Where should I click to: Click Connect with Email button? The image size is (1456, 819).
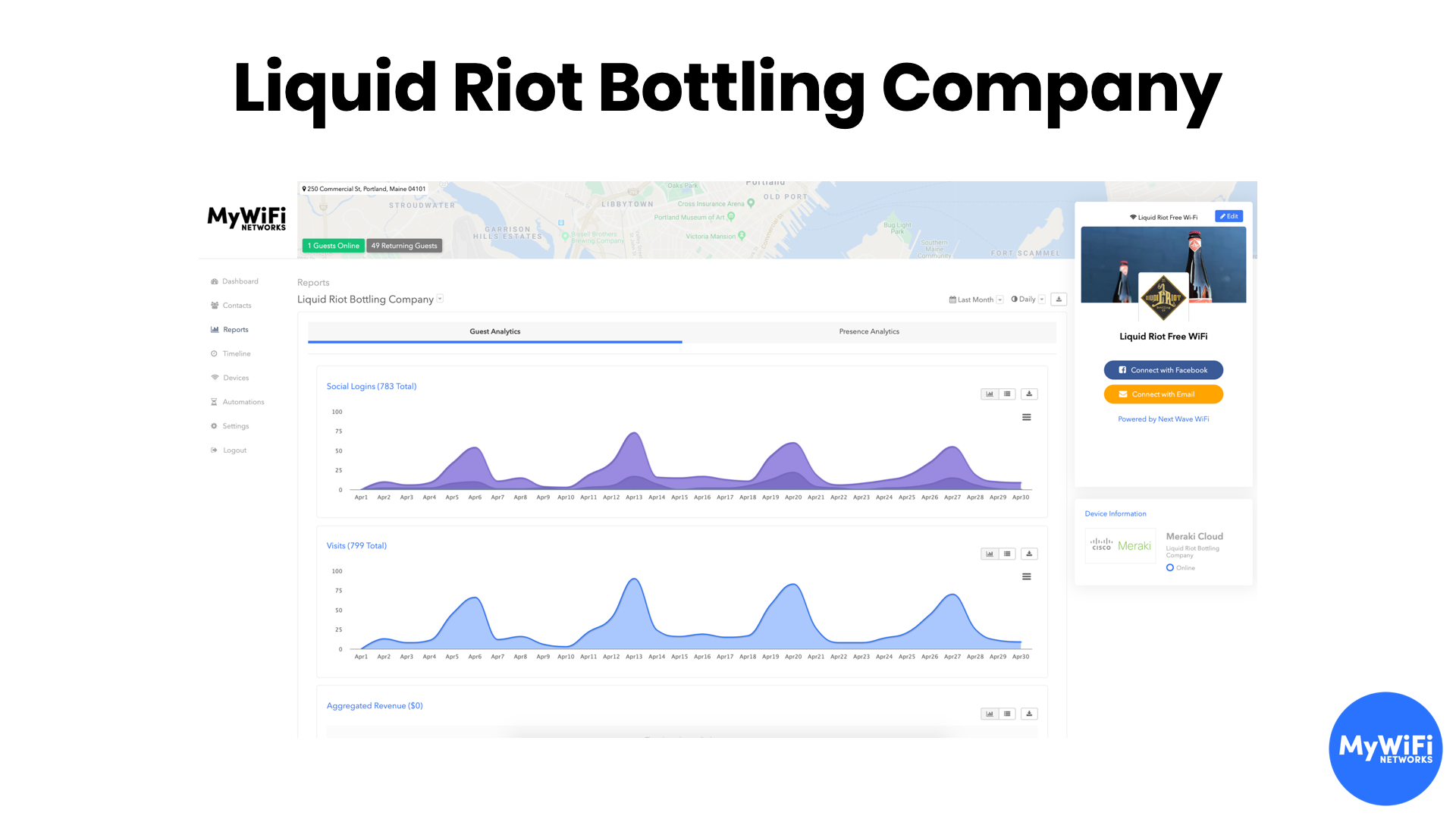tap(1163, 393)
